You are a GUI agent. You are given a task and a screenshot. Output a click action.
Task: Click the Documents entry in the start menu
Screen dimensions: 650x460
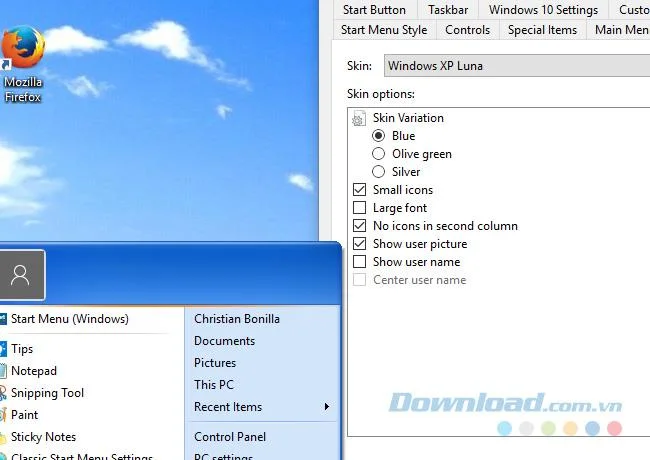[224, 341]
